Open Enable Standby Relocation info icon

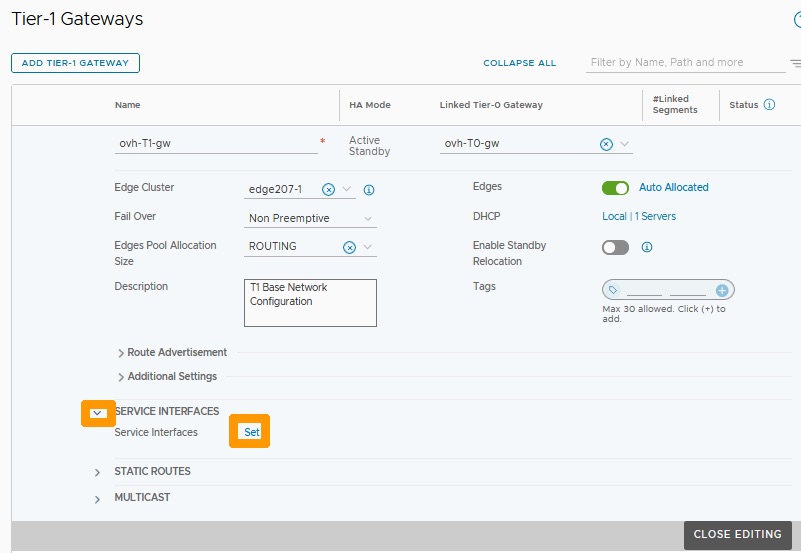click(x=647, y=247)
